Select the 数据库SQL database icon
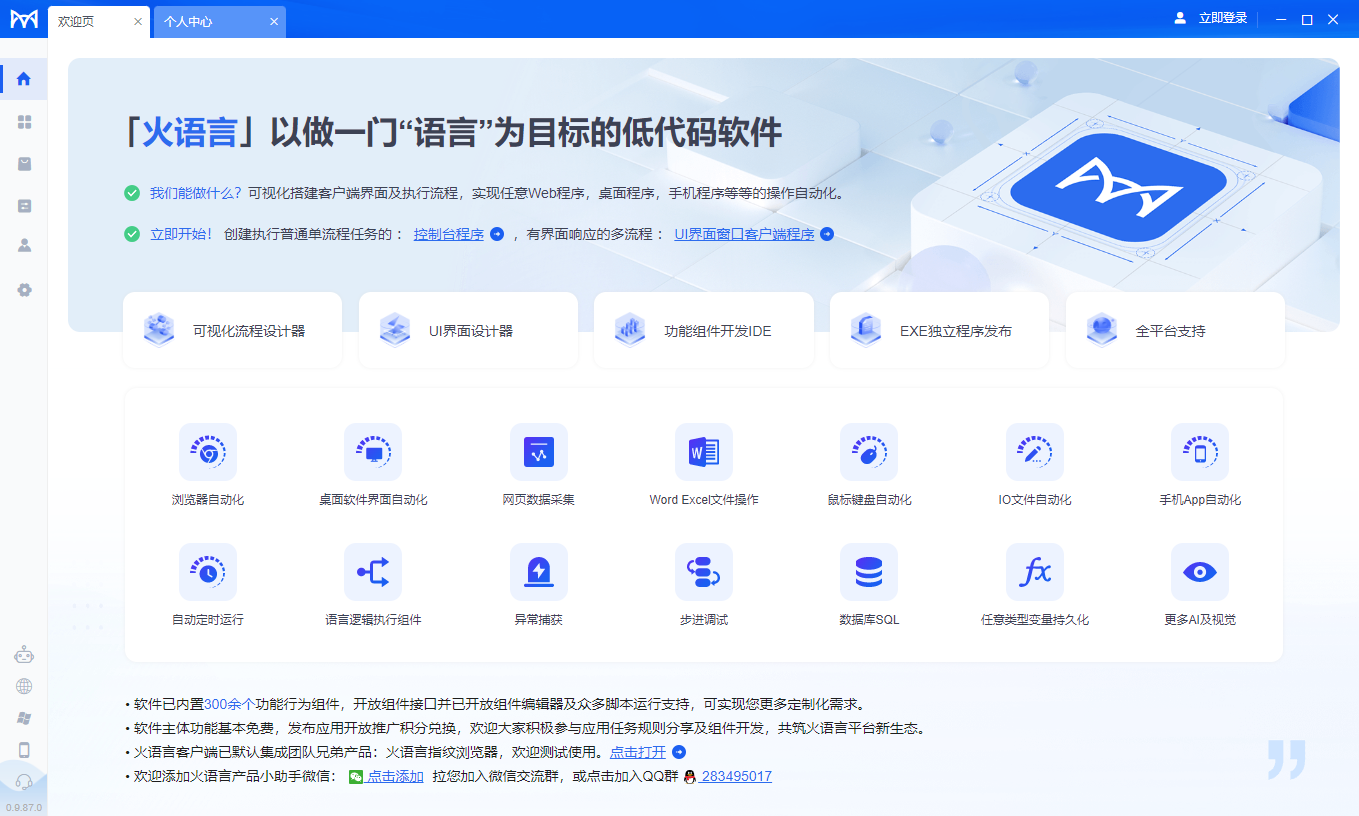The width and height of the screenshot is (1359, 816). (x=868, y=573)
